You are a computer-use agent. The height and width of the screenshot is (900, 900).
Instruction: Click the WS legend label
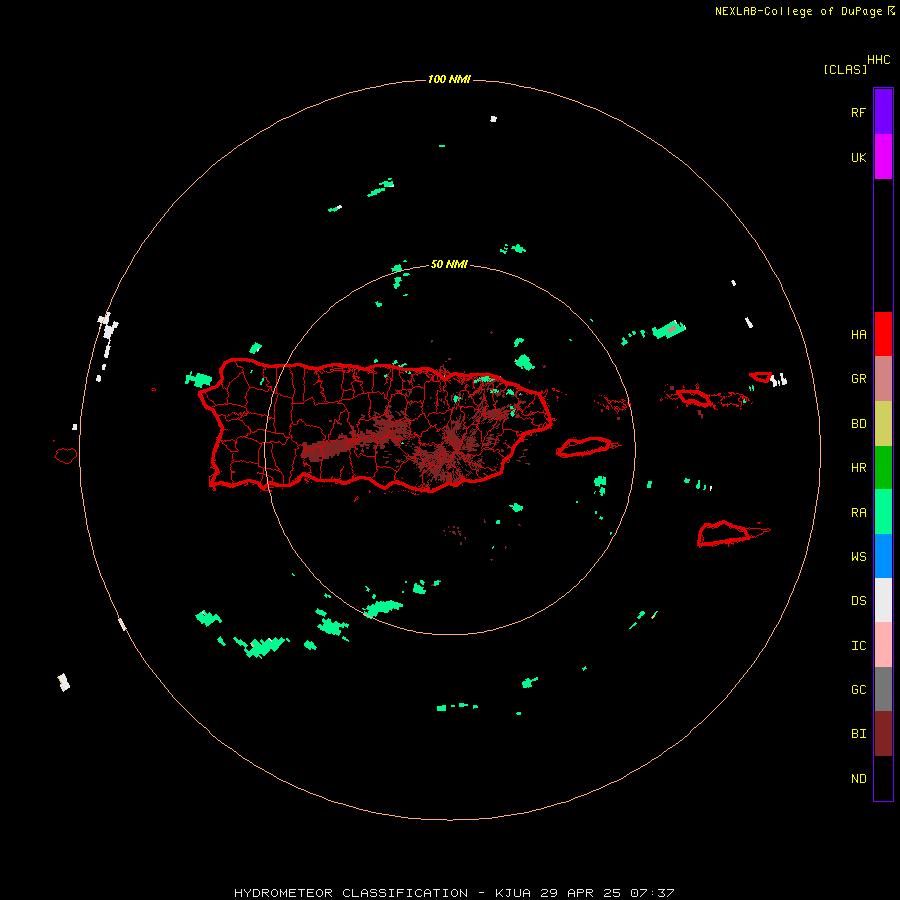click(858, 557)
